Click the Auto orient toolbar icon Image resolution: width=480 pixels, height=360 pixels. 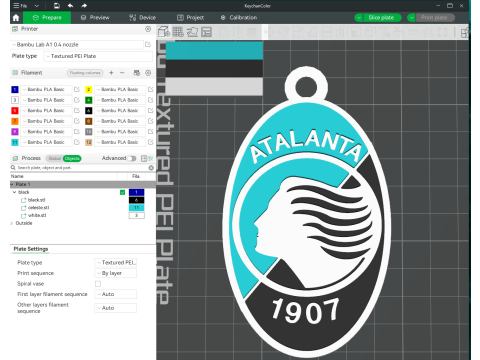[x=192, y=32]
